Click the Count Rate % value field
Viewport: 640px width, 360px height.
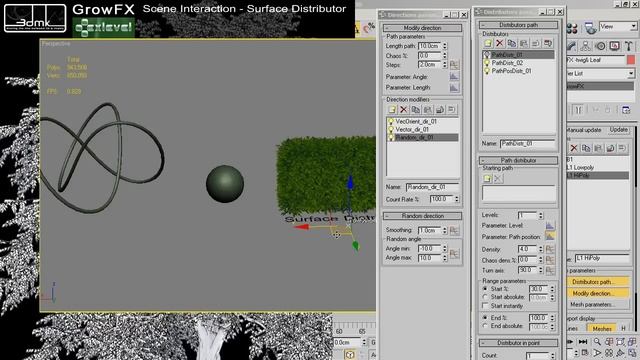[442, 199]
